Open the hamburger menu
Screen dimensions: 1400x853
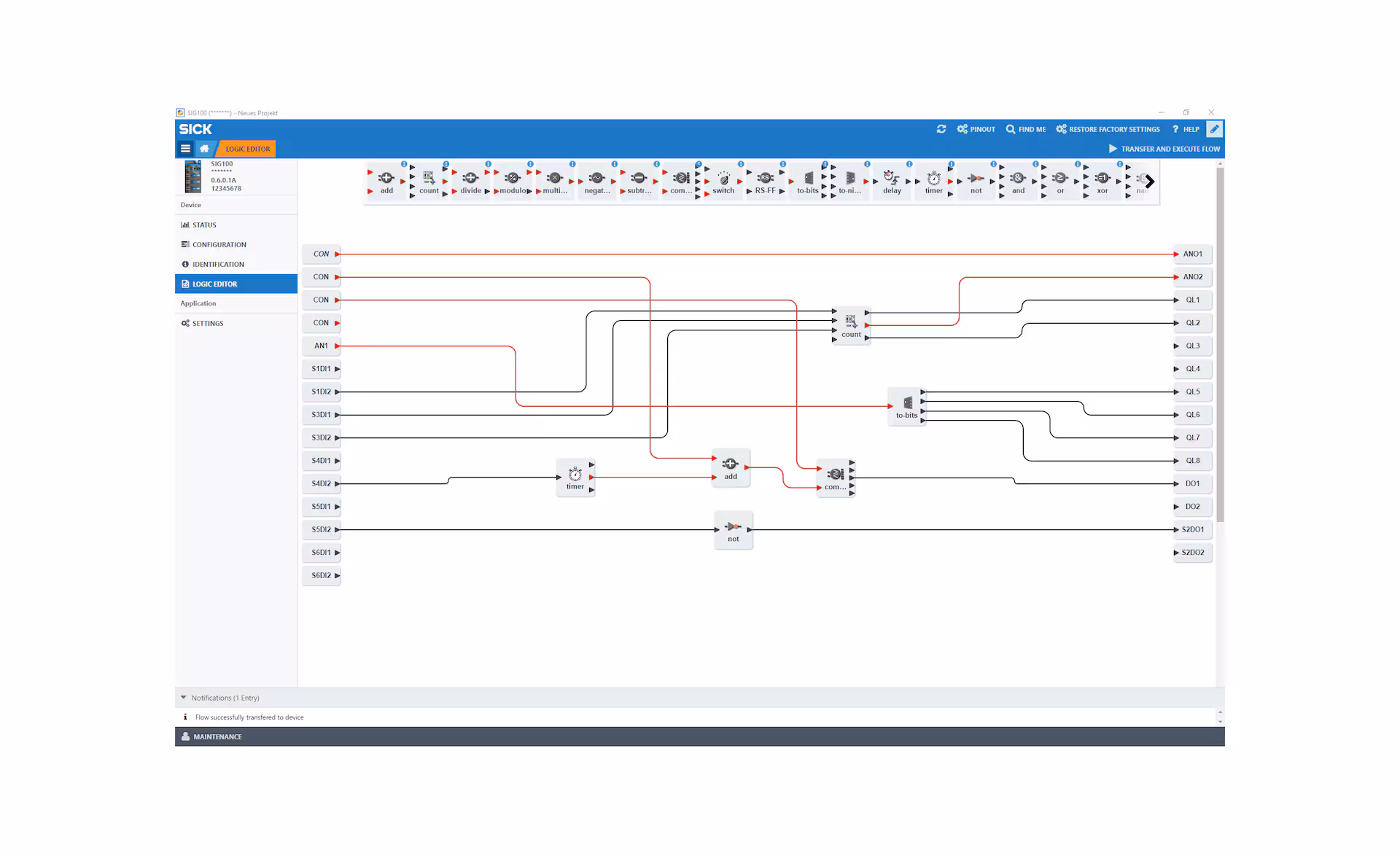point(185,149)
